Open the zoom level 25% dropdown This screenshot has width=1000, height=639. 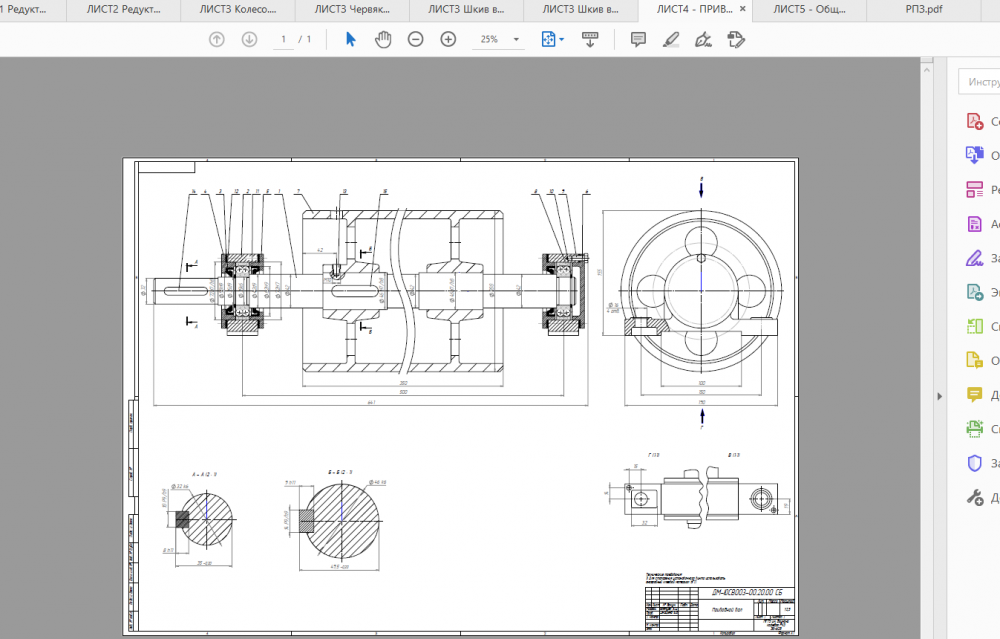pyautogui.click(x=517, y=39)
